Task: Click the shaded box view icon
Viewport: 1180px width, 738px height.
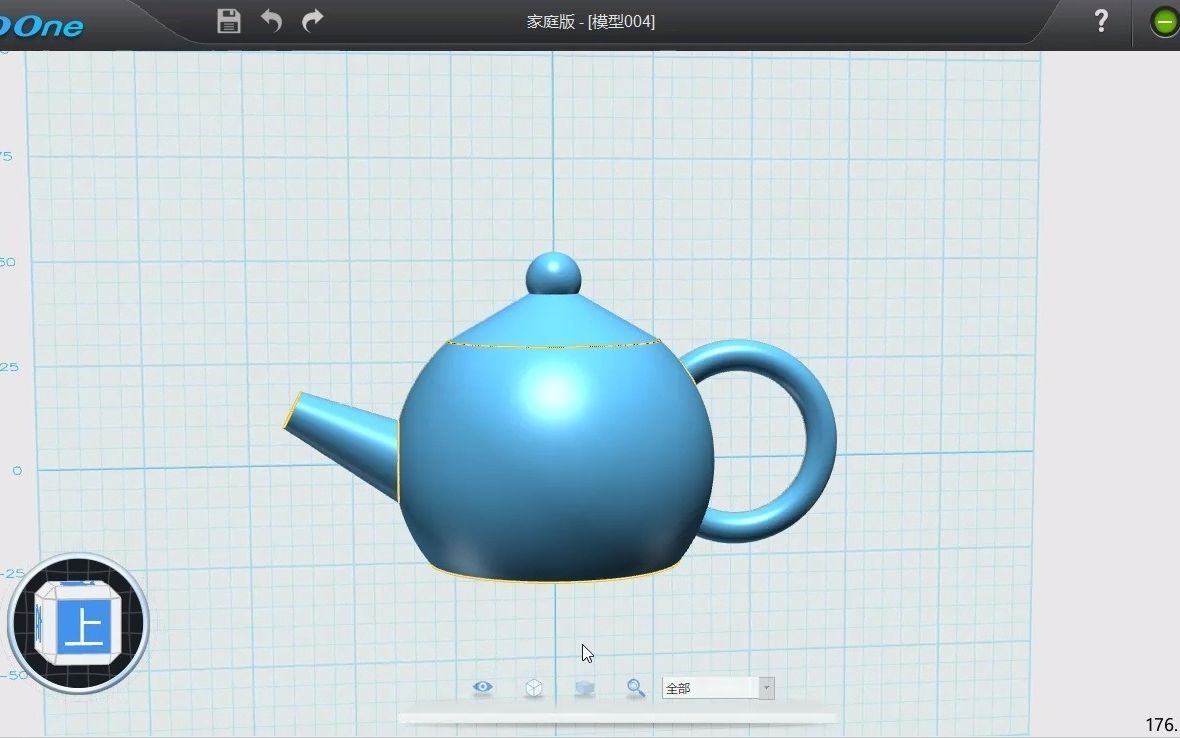Action: coord(585,688)
